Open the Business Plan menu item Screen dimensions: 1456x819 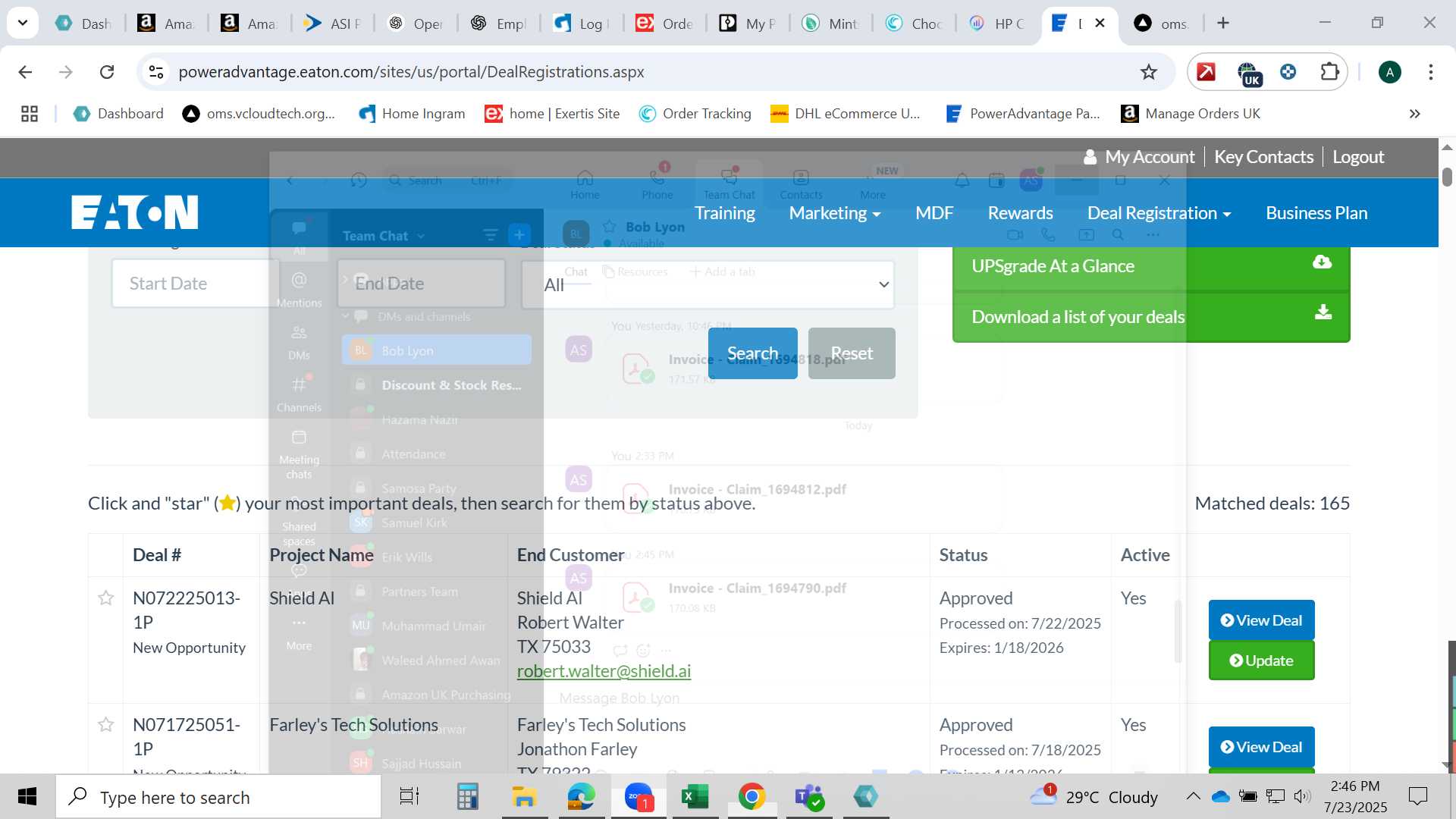pos(1316,213)
